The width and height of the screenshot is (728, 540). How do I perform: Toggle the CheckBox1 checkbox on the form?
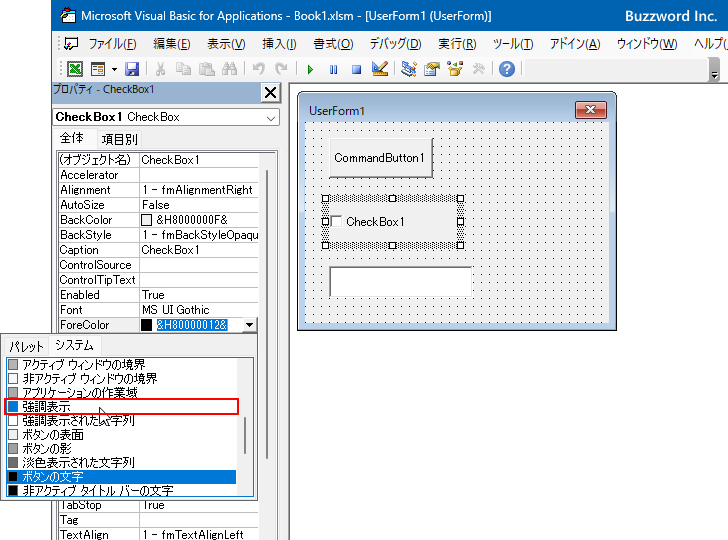[337, 221]
